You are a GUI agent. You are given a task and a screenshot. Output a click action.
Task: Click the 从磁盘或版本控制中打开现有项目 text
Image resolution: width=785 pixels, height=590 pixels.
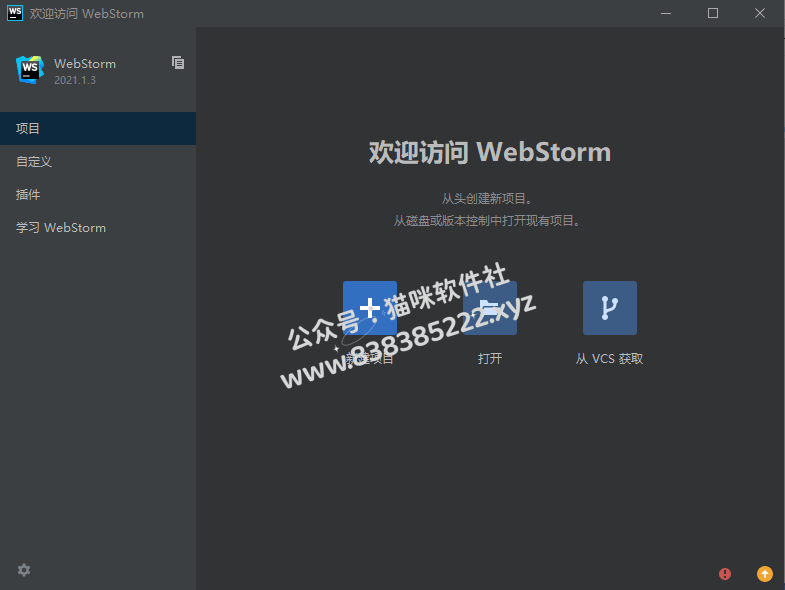(487, 221)
